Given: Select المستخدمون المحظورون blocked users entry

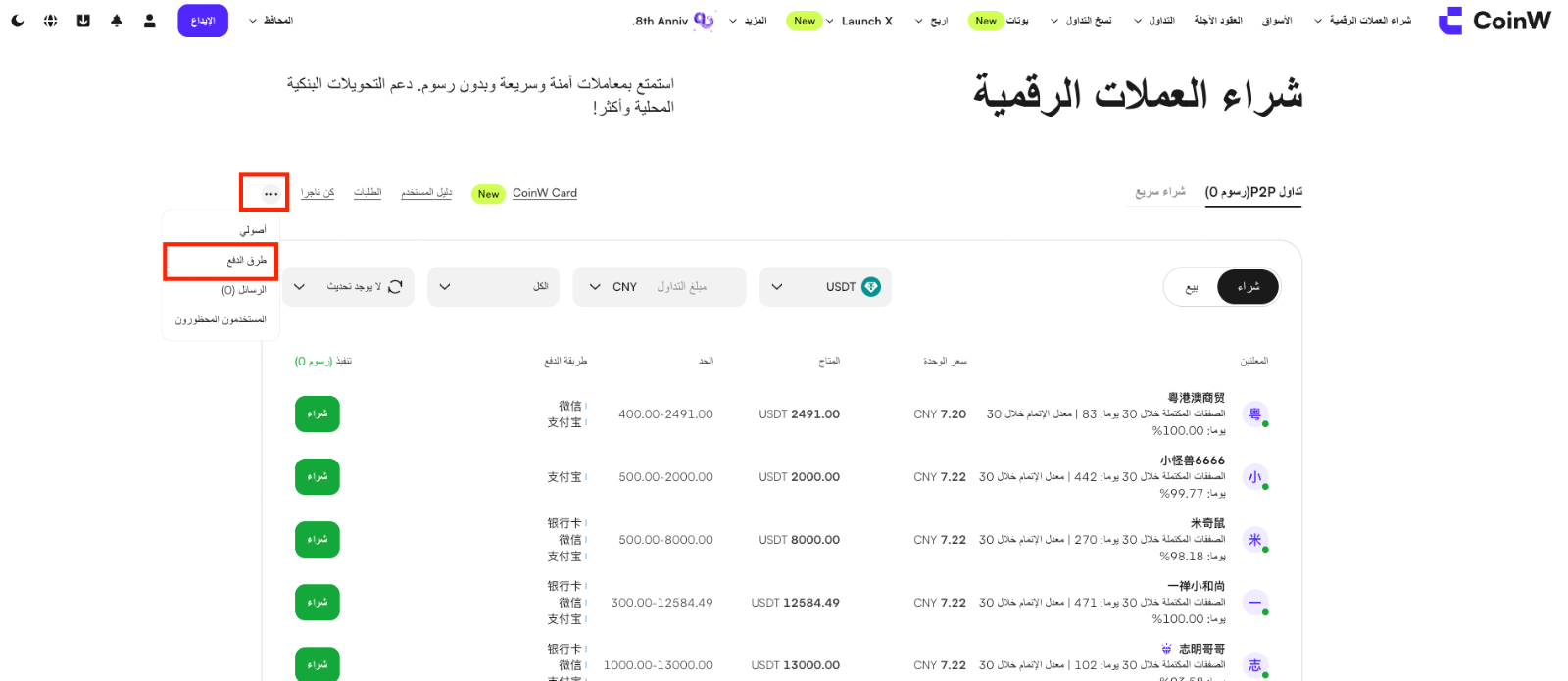Looking at the screenshot, I should (220, 319).
